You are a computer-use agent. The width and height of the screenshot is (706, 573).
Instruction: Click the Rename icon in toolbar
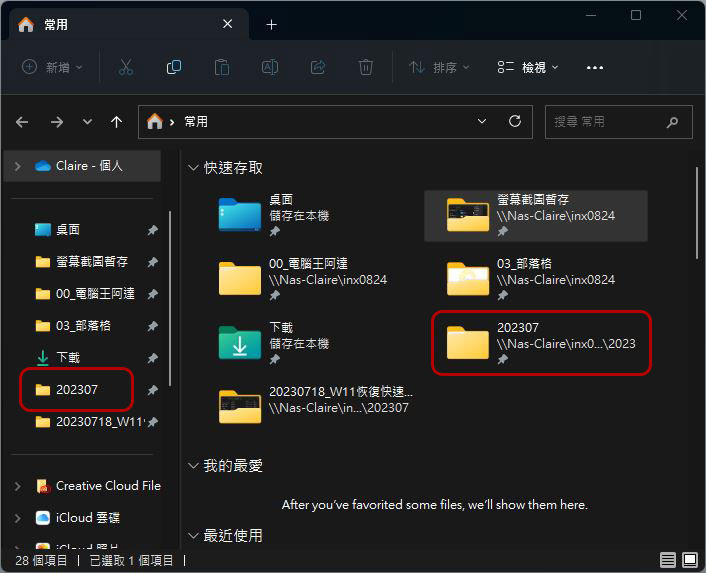[270, 68]
